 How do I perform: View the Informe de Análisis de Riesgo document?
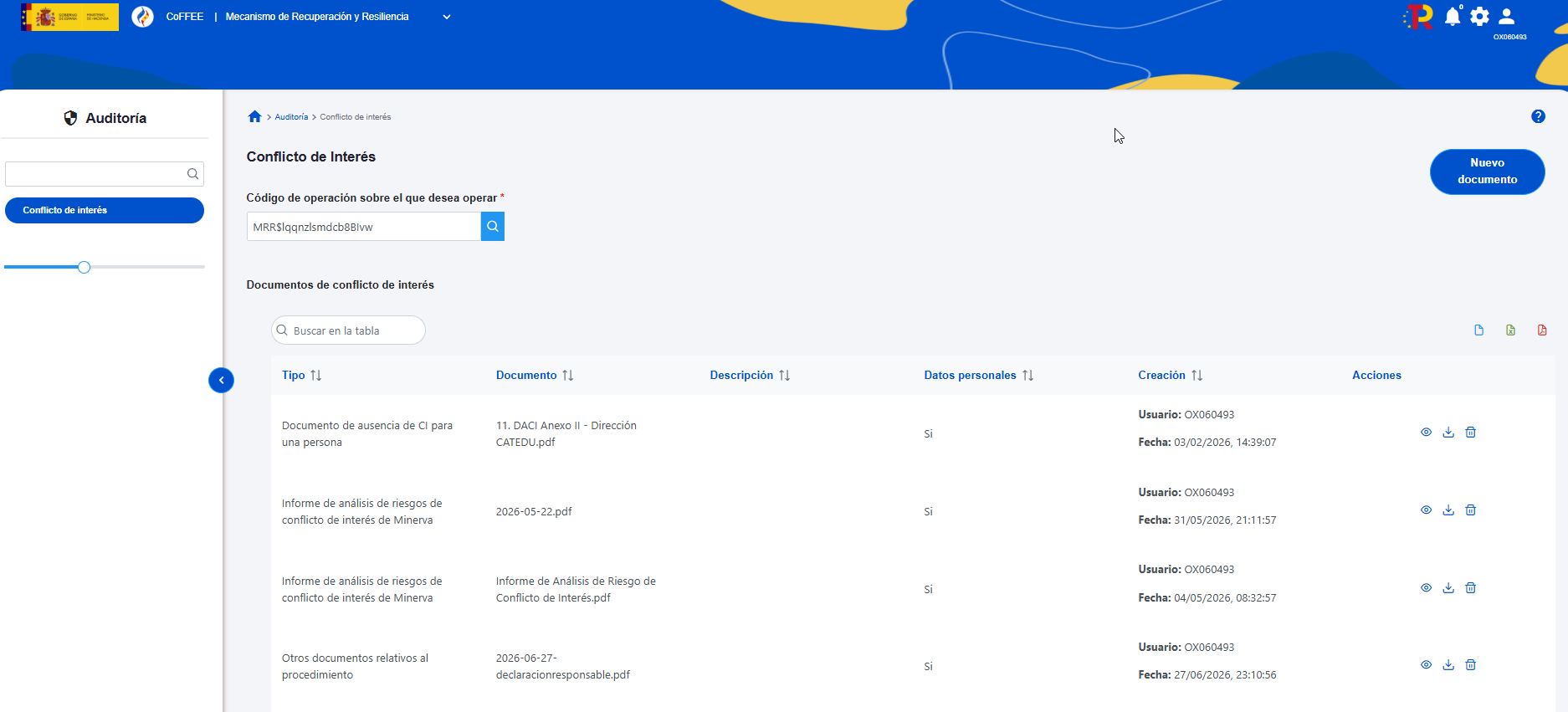[x=1426, y=588]
